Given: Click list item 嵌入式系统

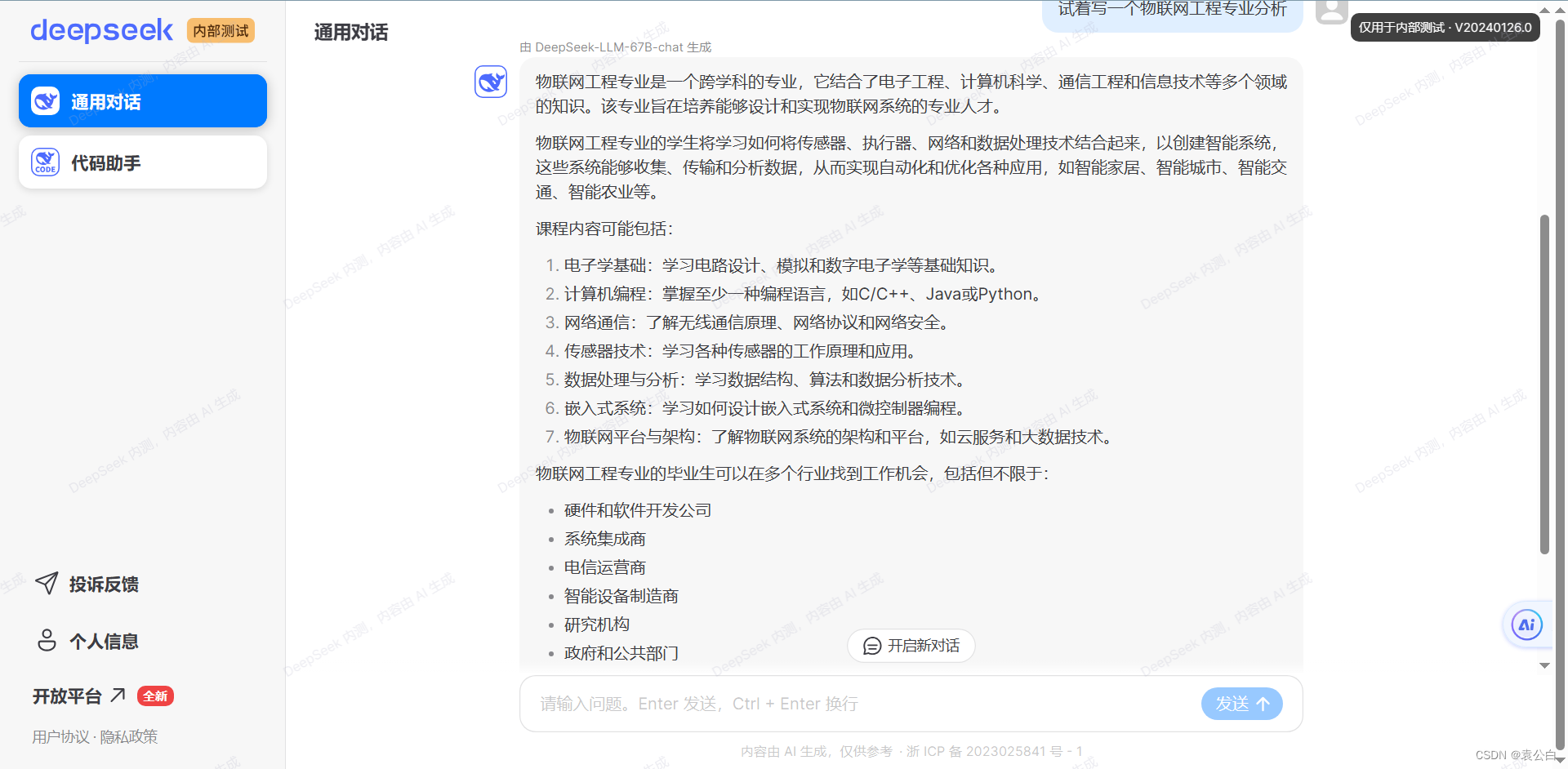Looking at the screenshot, I should [x=766, y=408].
